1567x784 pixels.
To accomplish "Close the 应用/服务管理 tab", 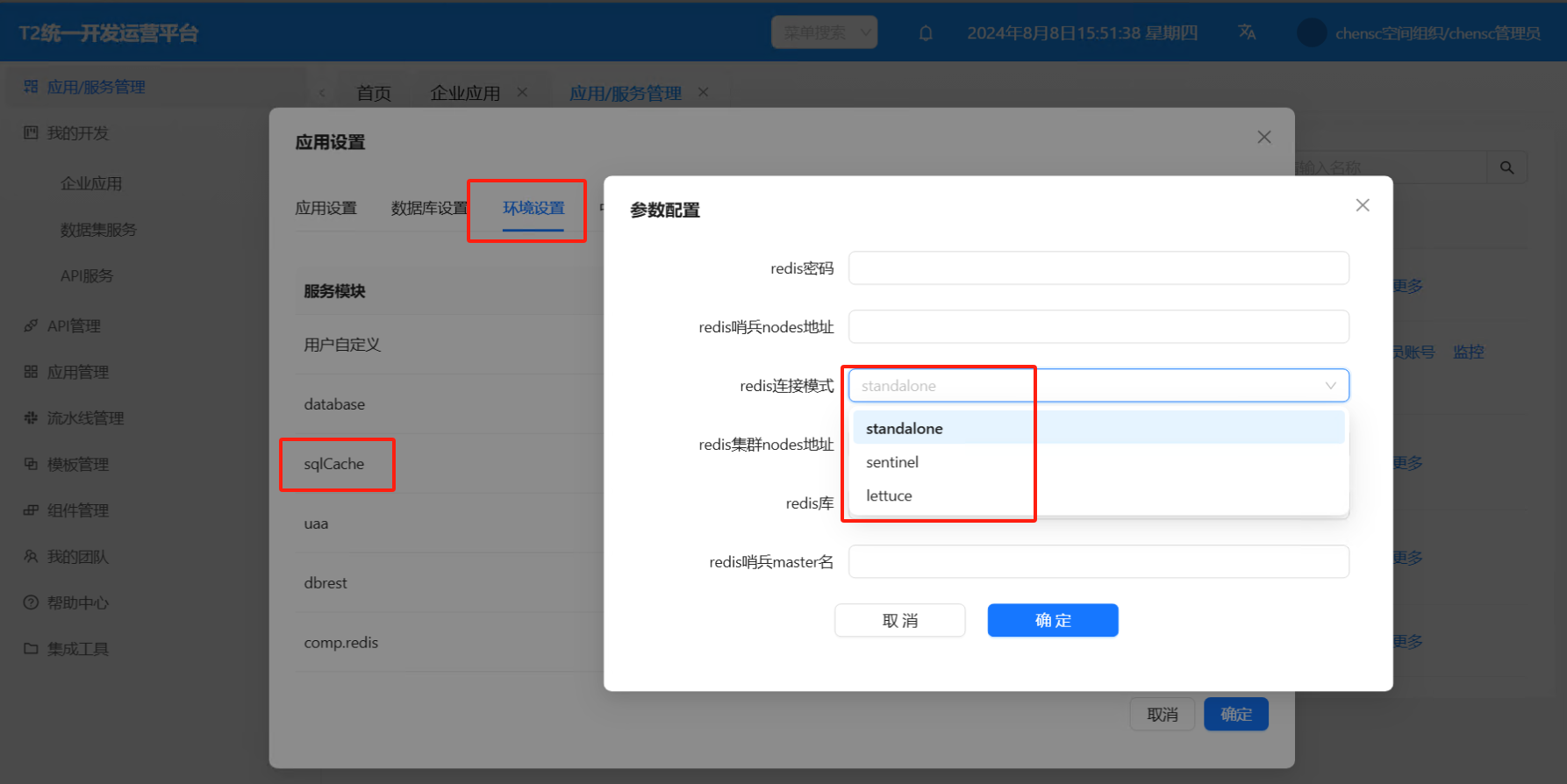I will [703, 92].
